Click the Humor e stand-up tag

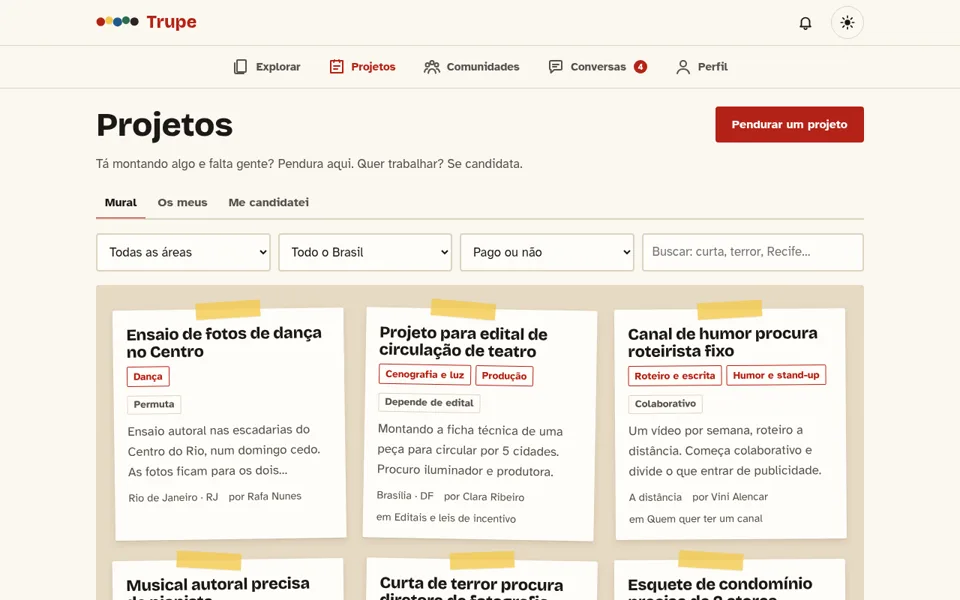click(x=776, y=375)
